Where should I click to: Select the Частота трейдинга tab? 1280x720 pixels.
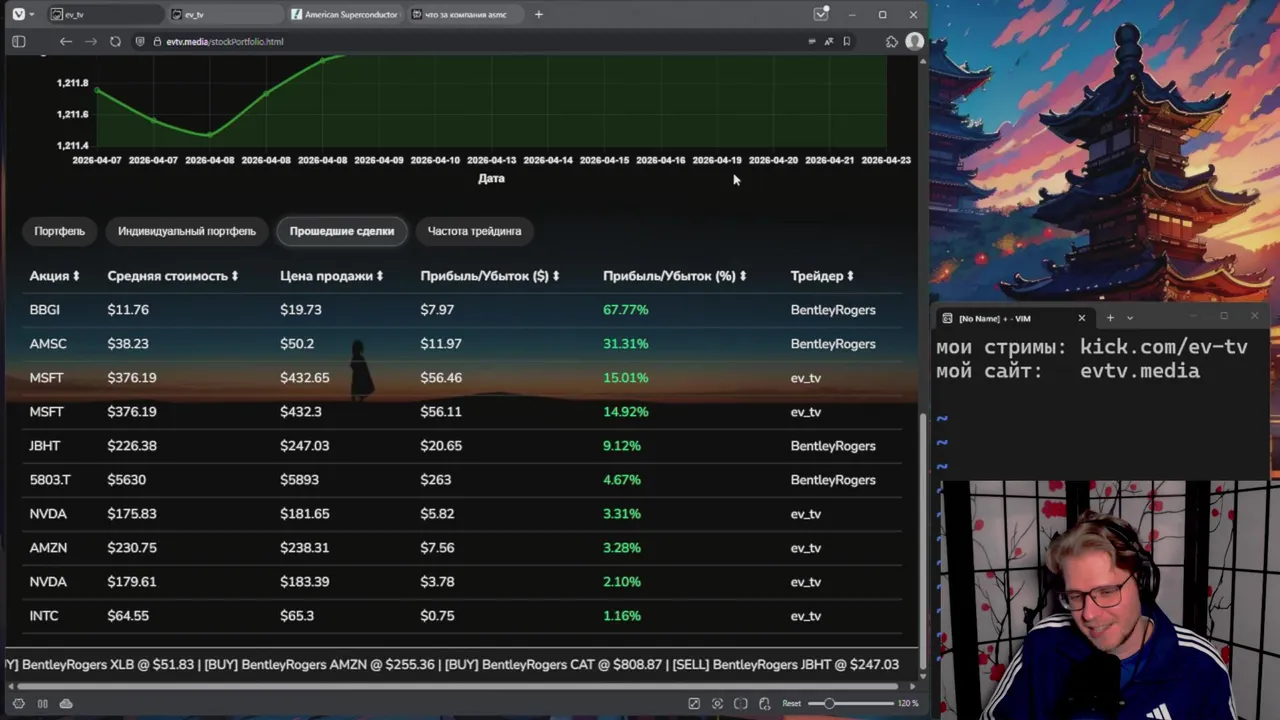pyautogui.click(x=475, y=231)
